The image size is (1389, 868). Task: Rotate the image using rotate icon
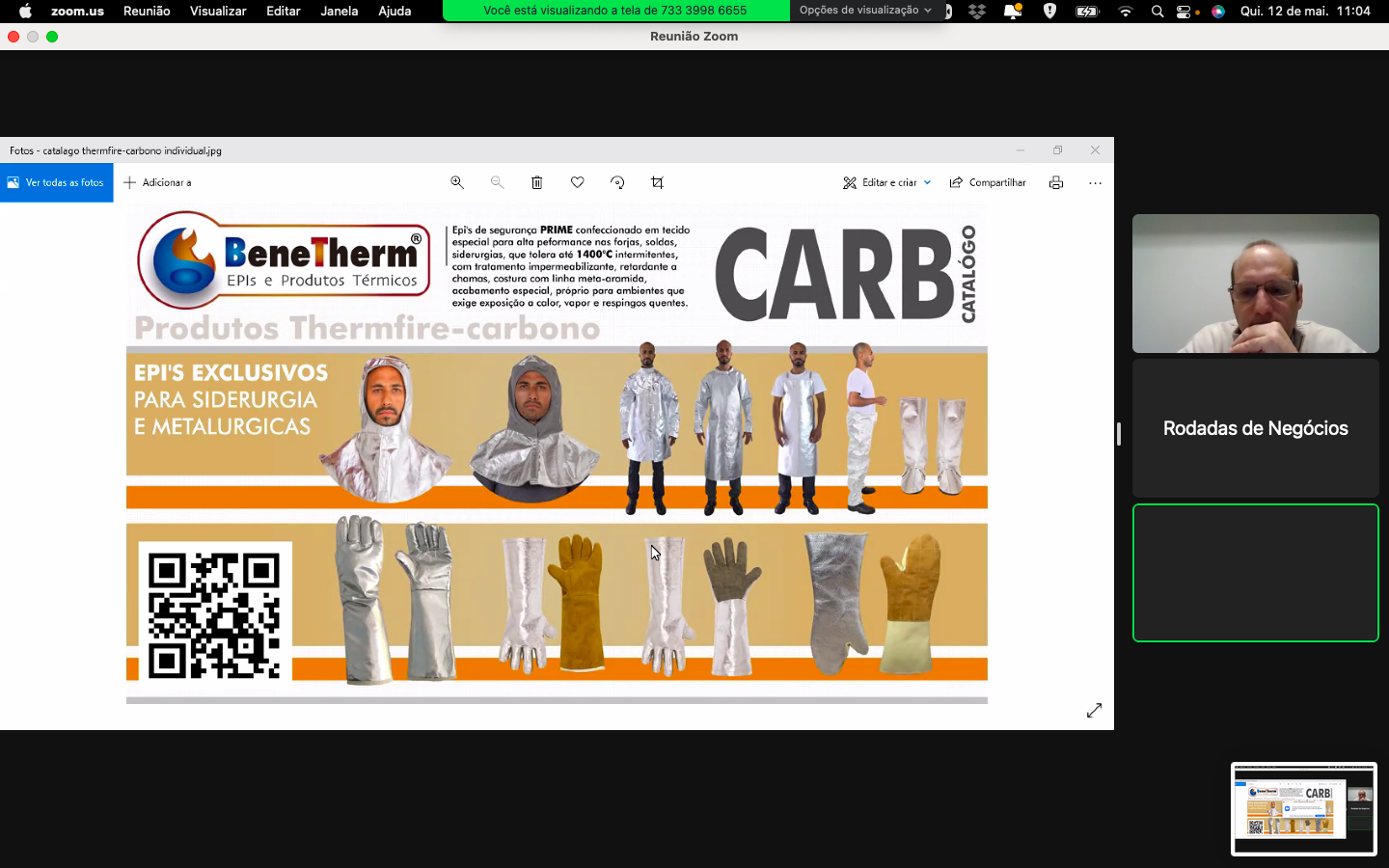(617, 182)
